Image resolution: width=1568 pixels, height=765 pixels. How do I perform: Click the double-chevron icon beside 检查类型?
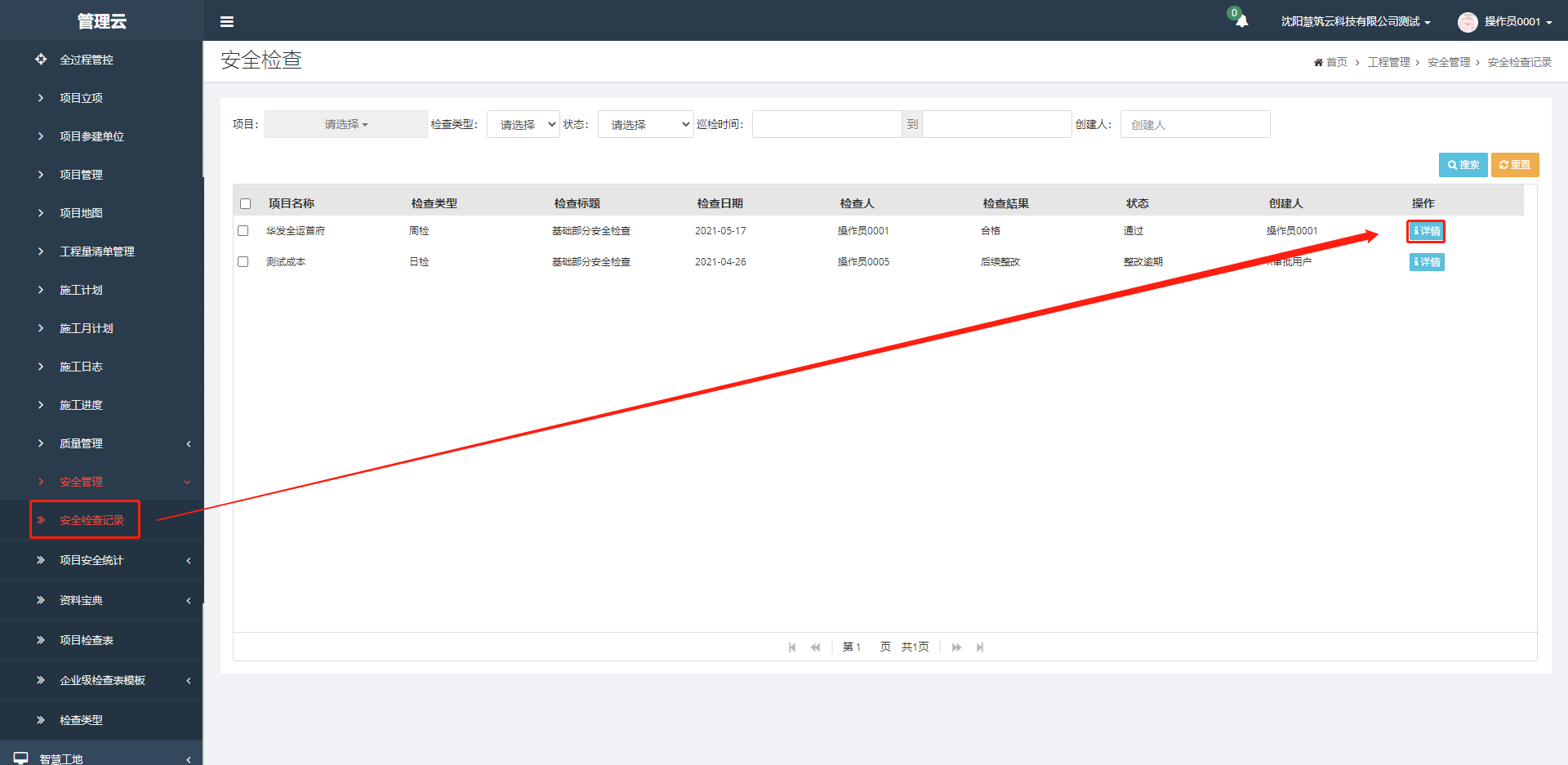coord(41,720)
